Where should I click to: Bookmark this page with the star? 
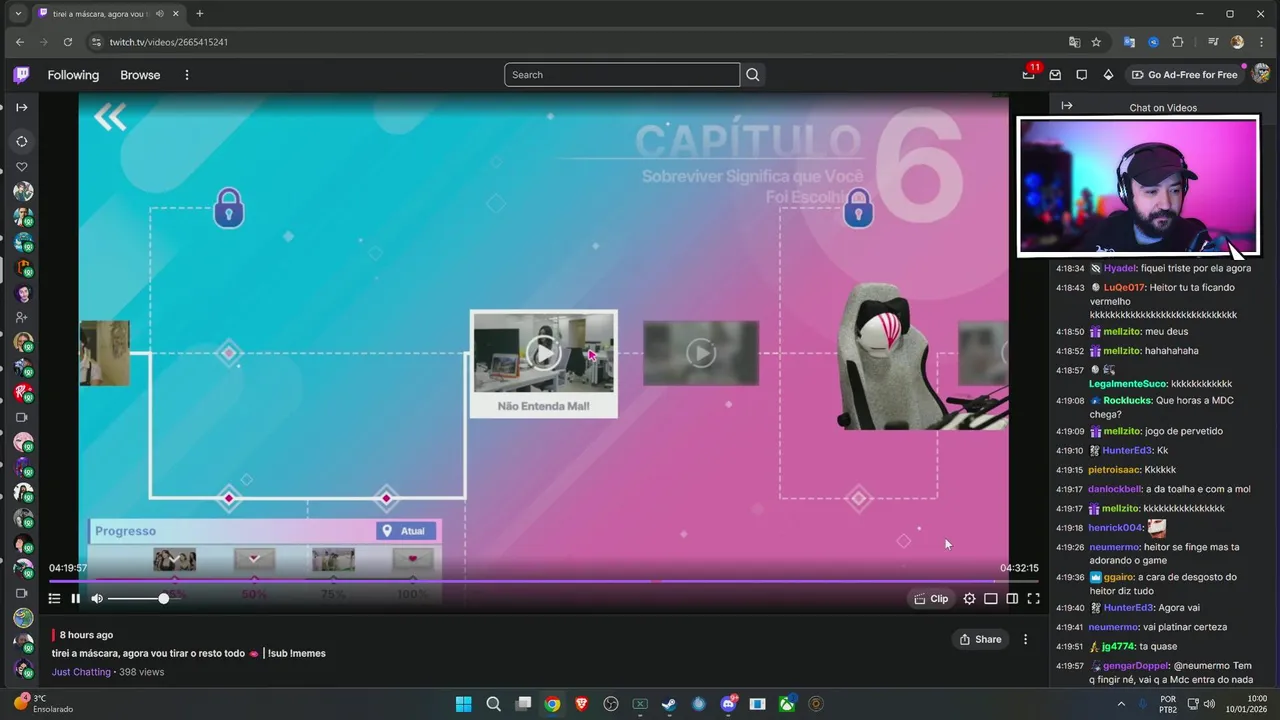[1096, 42]
